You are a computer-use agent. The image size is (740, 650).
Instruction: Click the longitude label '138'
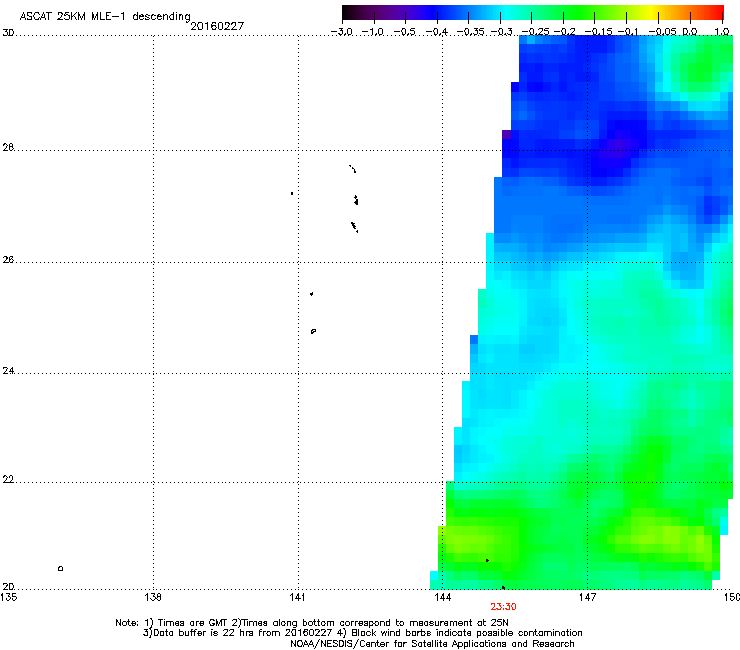153,597
